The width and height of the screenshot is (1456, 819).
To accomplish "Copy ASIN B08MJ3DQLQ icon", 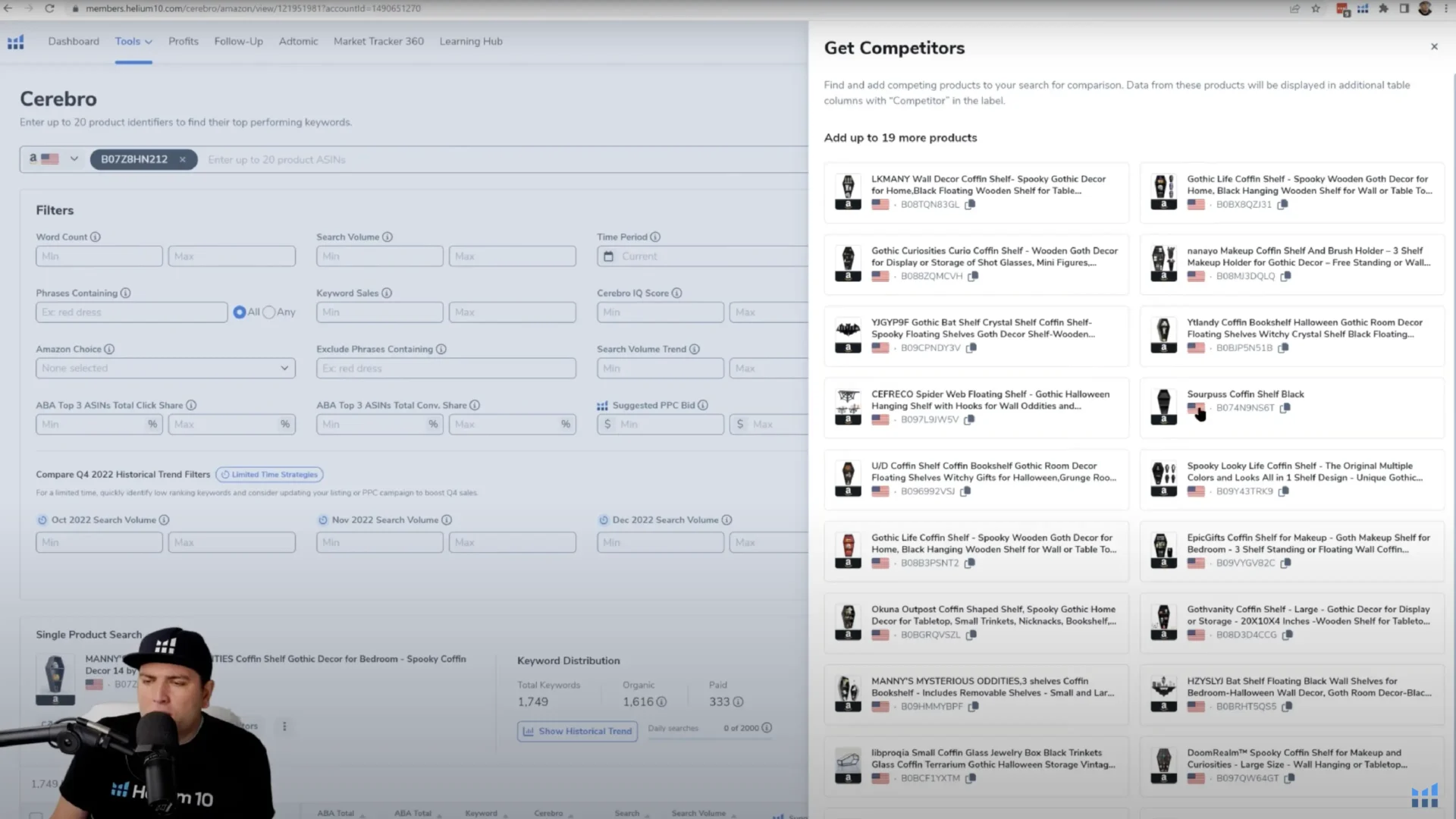I will 1285,276.
